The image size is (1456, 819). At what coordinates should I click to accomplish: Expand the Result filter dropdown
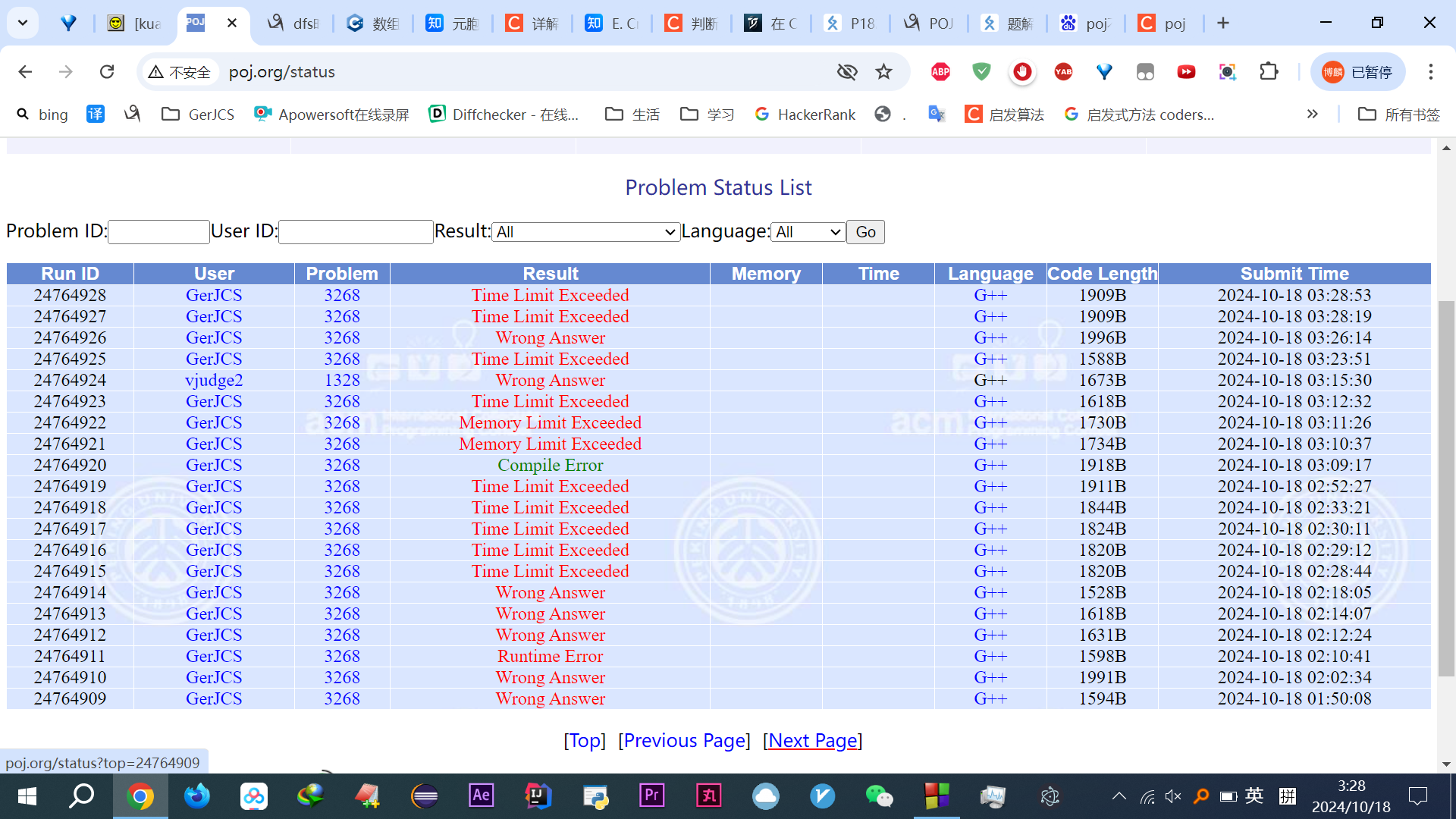coord(585,232)
